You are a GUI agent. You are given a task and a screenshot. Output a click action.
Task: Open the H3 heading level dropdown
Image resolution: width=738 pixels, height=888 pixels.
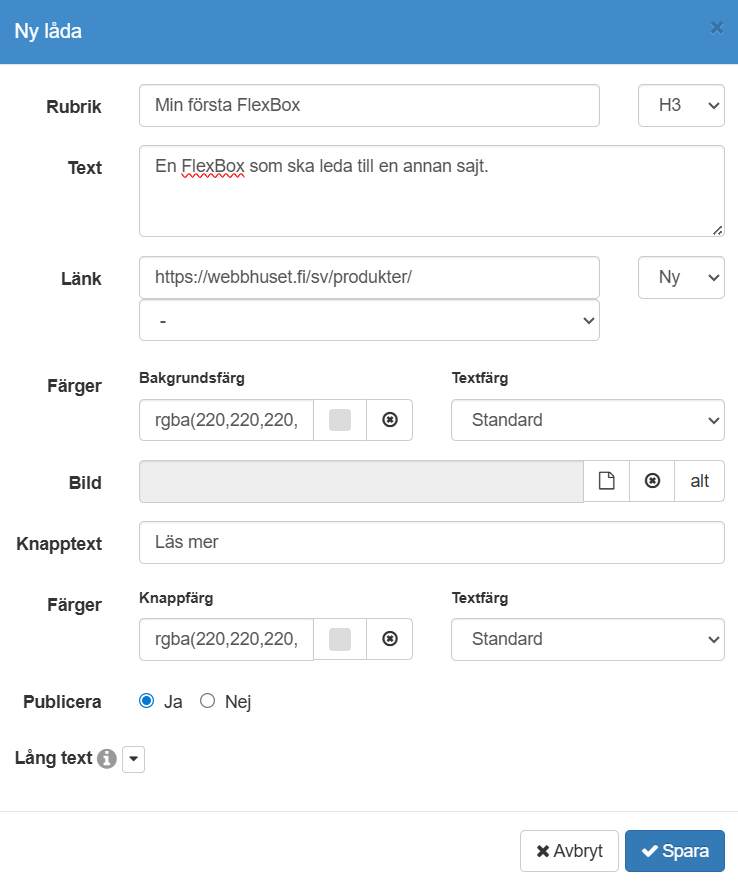point(681,105)
